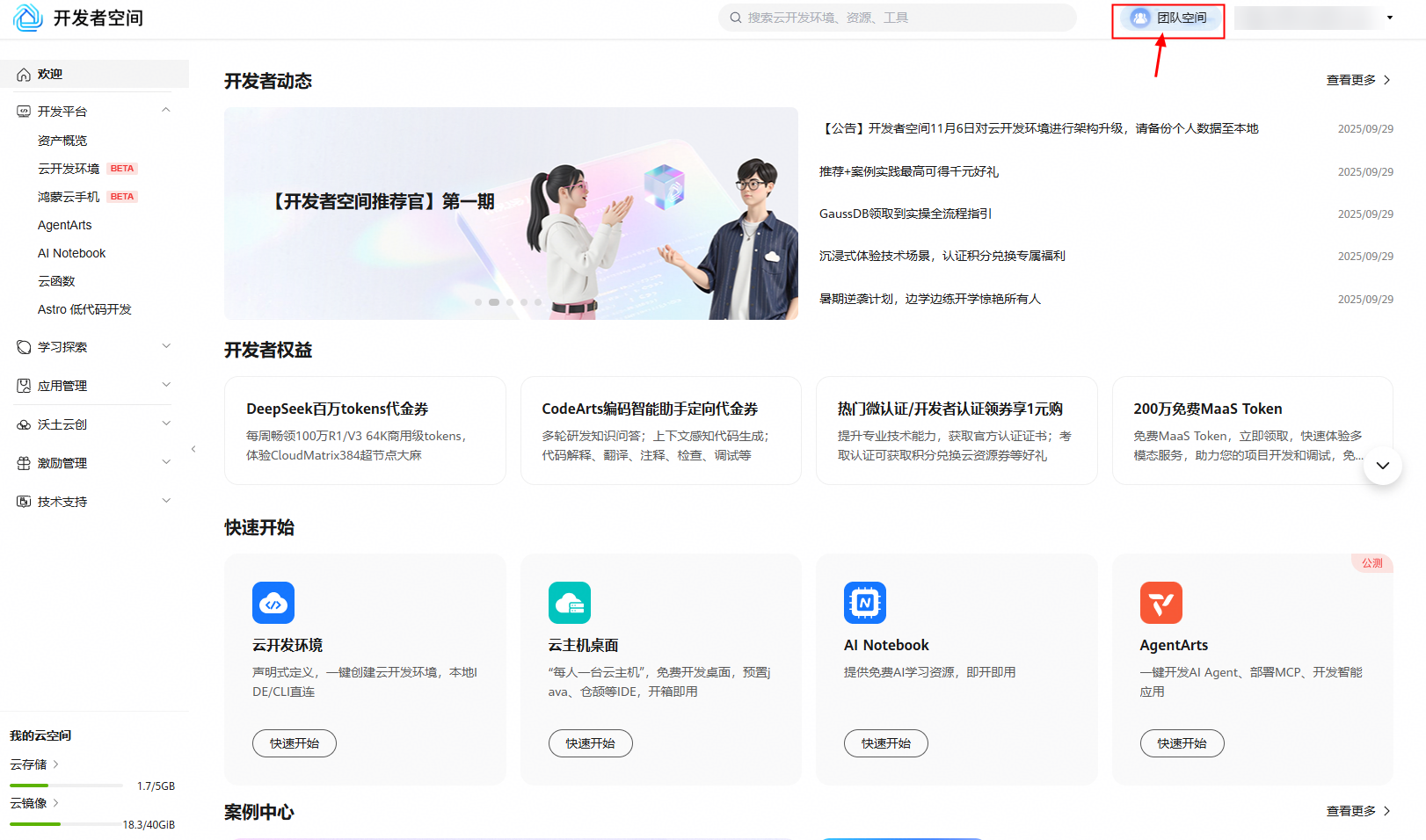The height and width of the screenshot is (840, 1426).
Task: Open Astro 低代码开发 sidebar item
Action: pos(84,309)
